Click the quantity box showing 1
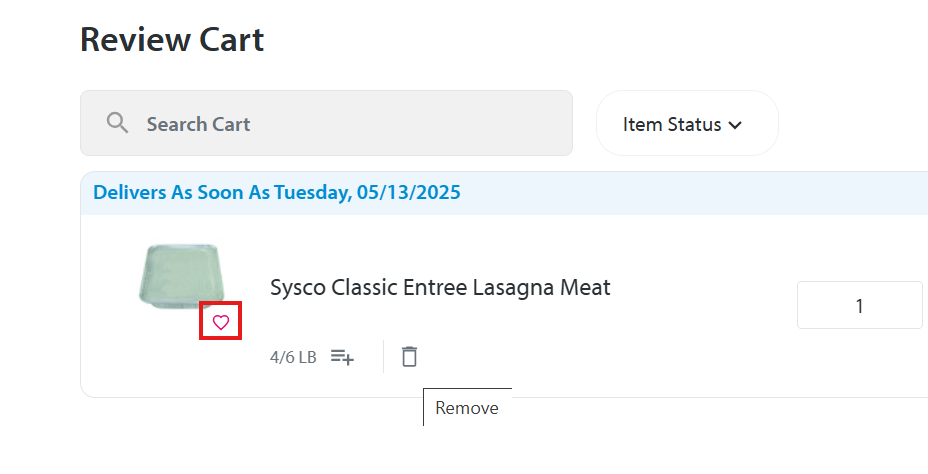 click(859, 306)
